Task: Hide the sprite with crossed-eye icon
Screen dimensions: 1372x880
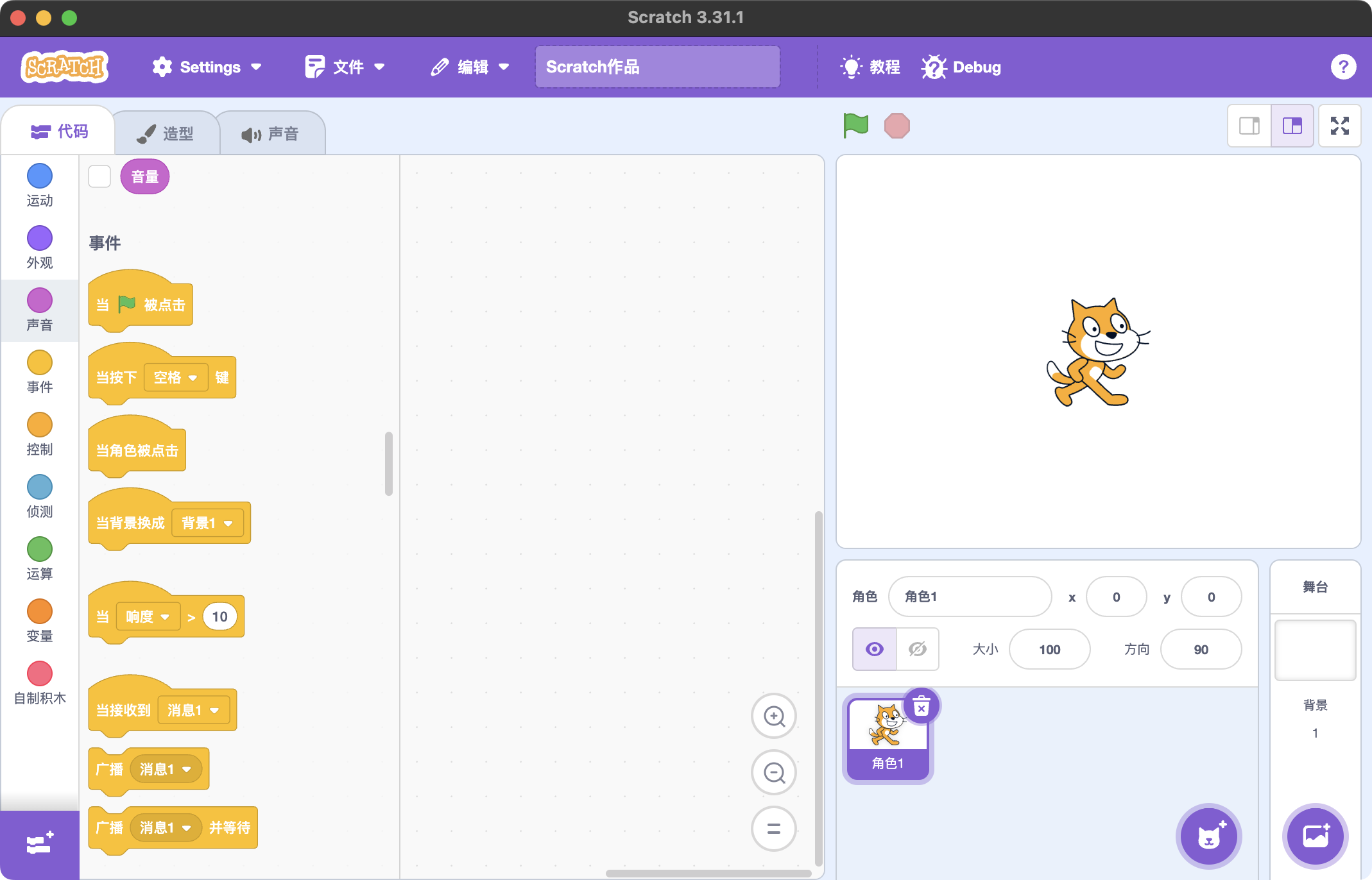Action: click(918, 649)
